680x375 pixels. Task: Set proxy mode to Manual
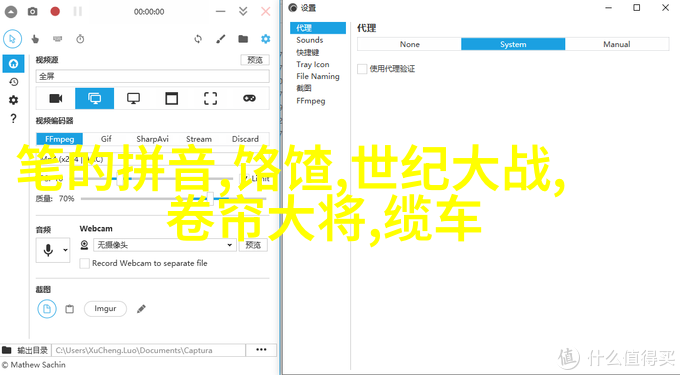tap(617, 44)
